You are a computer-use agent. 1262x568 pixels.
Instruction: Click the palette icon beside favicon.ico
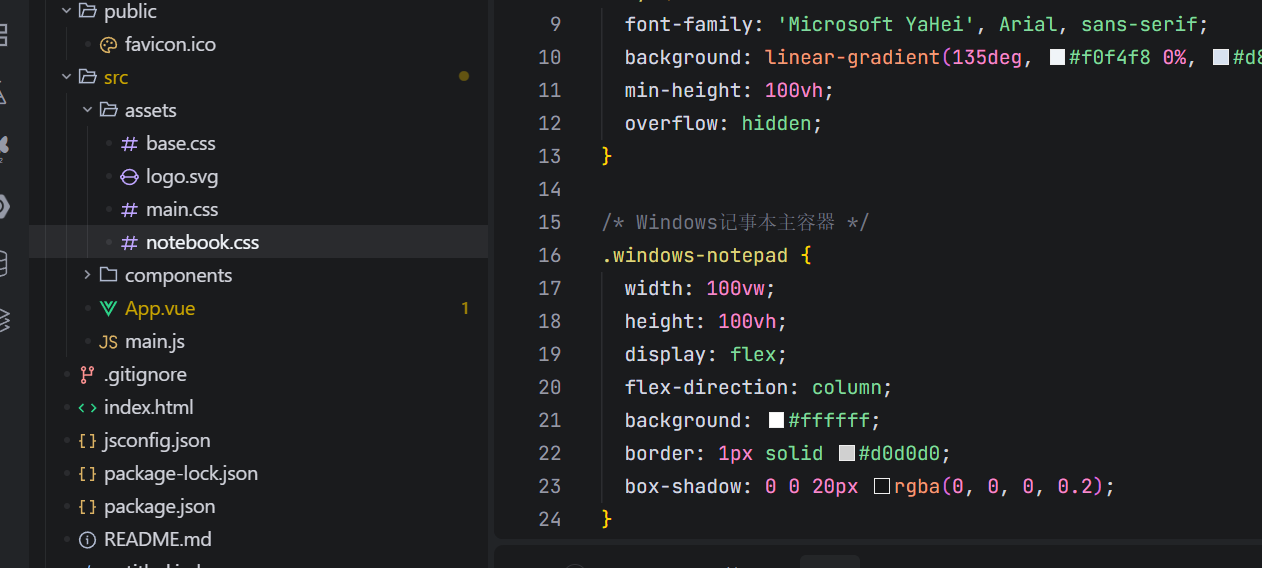click(108, 45)
